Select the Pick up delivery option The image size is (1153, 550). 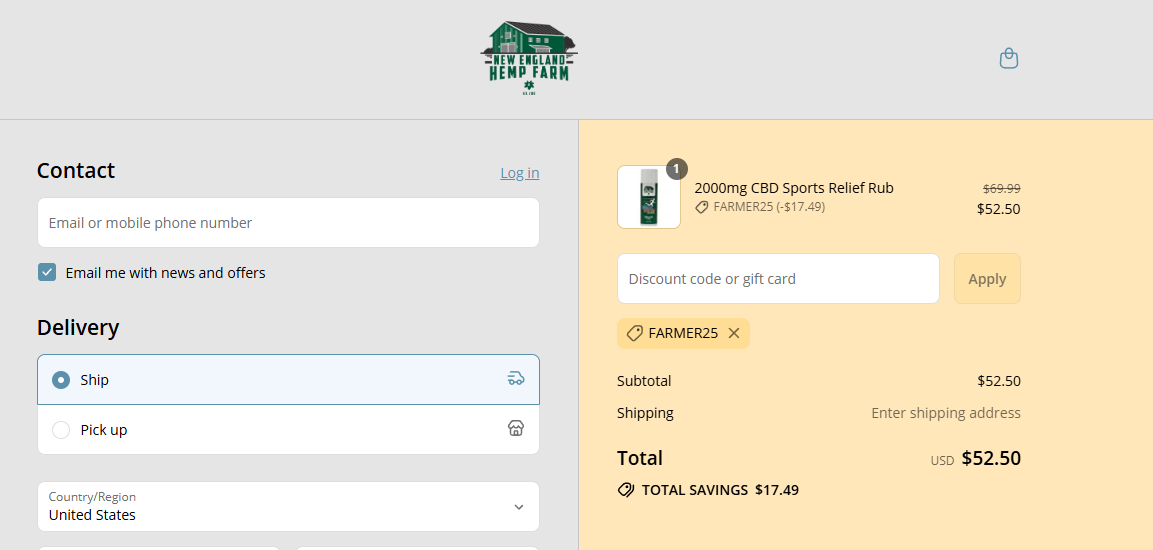point(288,429)
